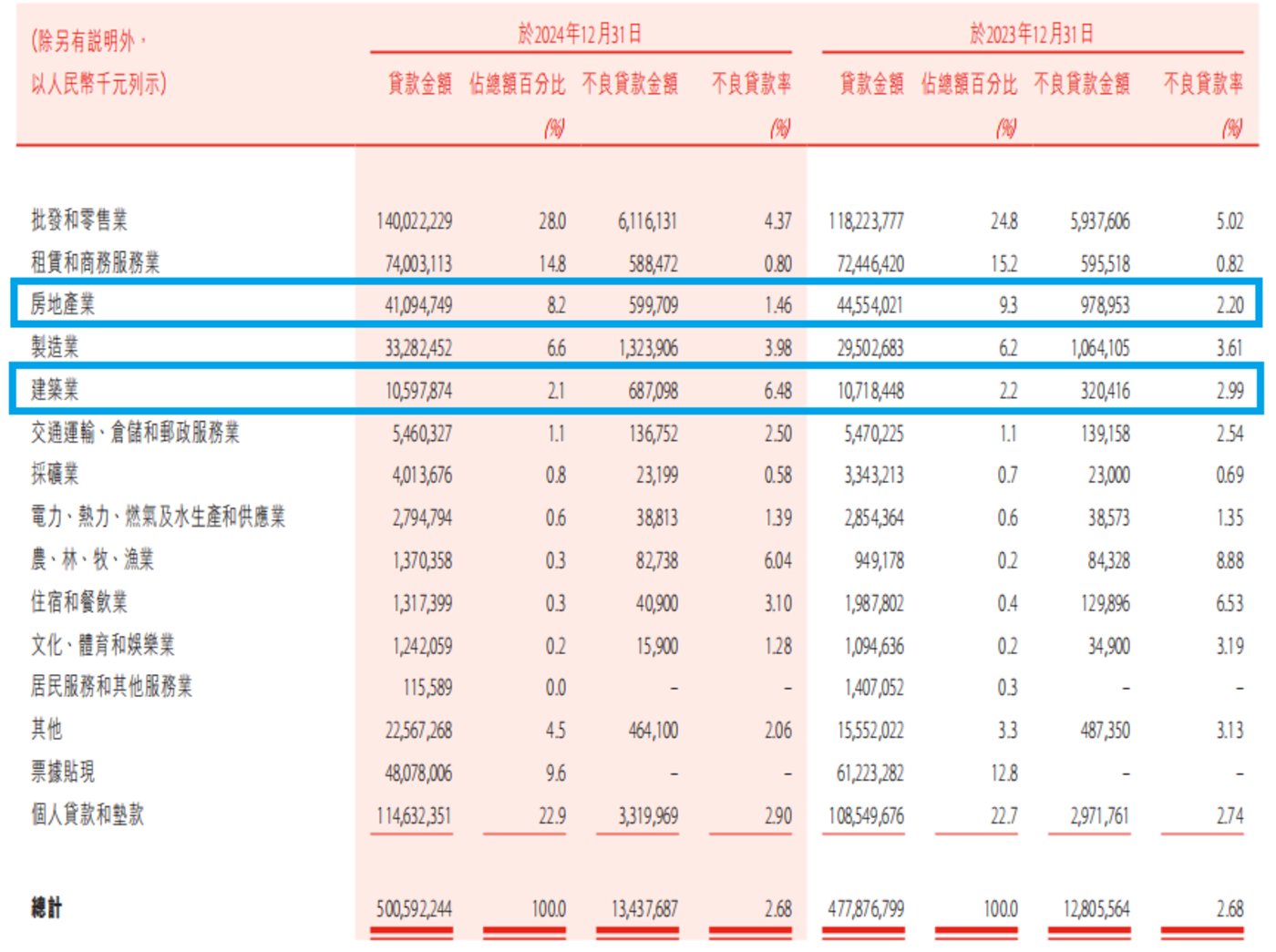Click the 建築業 2024 NPL ratio 6.48
Image resolution: width=1276 pixels, height=952 pixels.
777,391
